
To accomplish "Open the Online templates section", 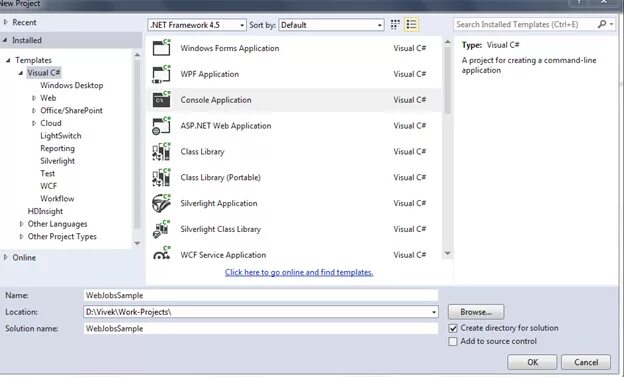I will coord(24,258).
